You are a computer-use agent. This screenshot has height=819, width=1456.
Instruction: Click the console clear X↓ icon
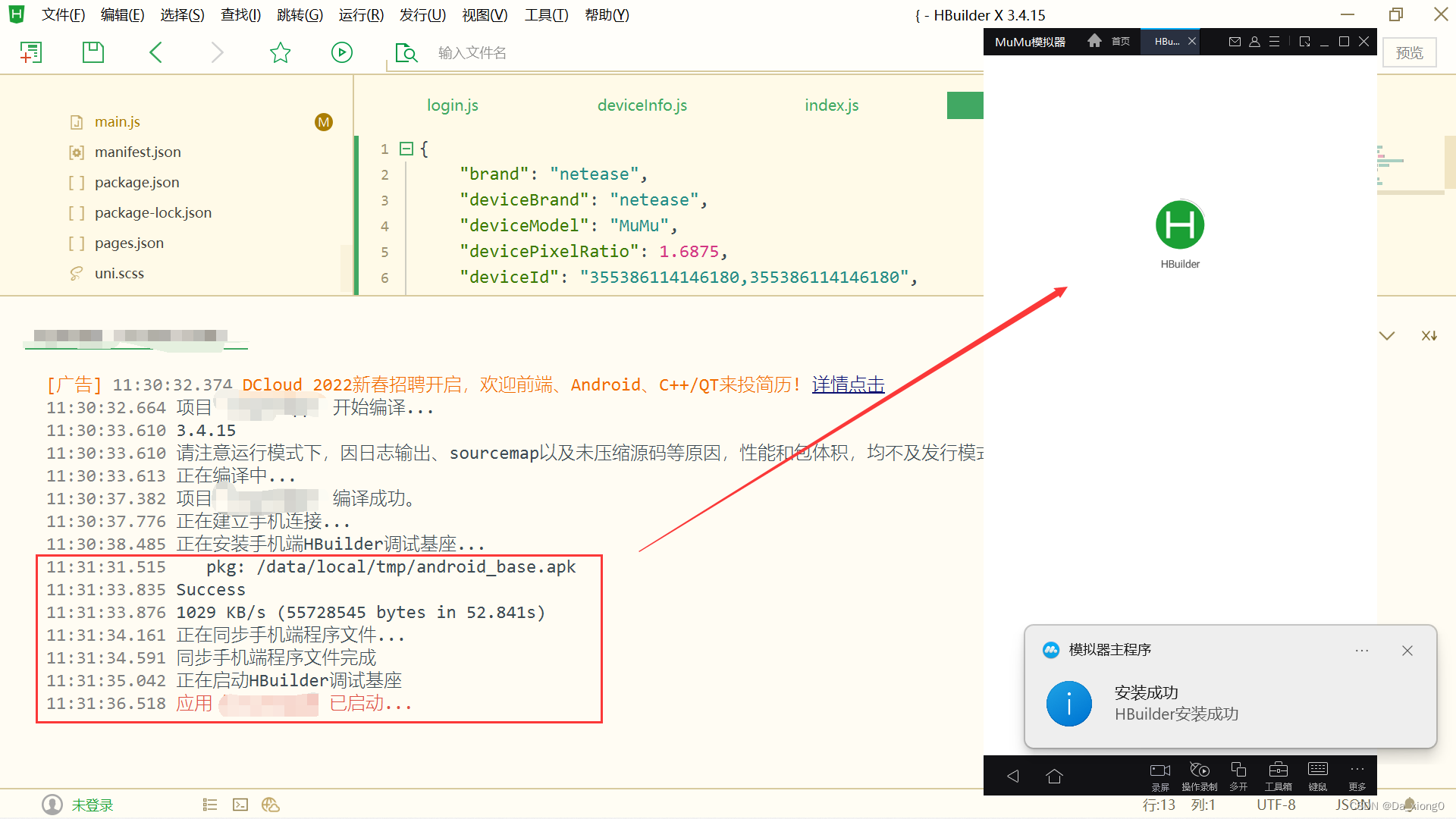pyautogui.click(x=1429, y=336)
